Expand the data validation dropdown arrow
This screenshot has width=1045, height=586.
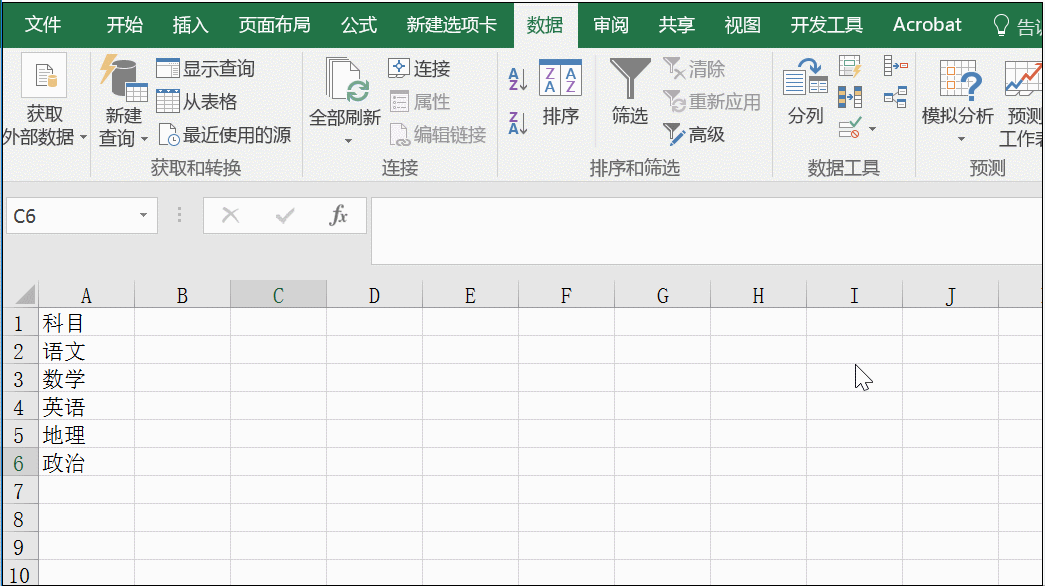(872, 129)
